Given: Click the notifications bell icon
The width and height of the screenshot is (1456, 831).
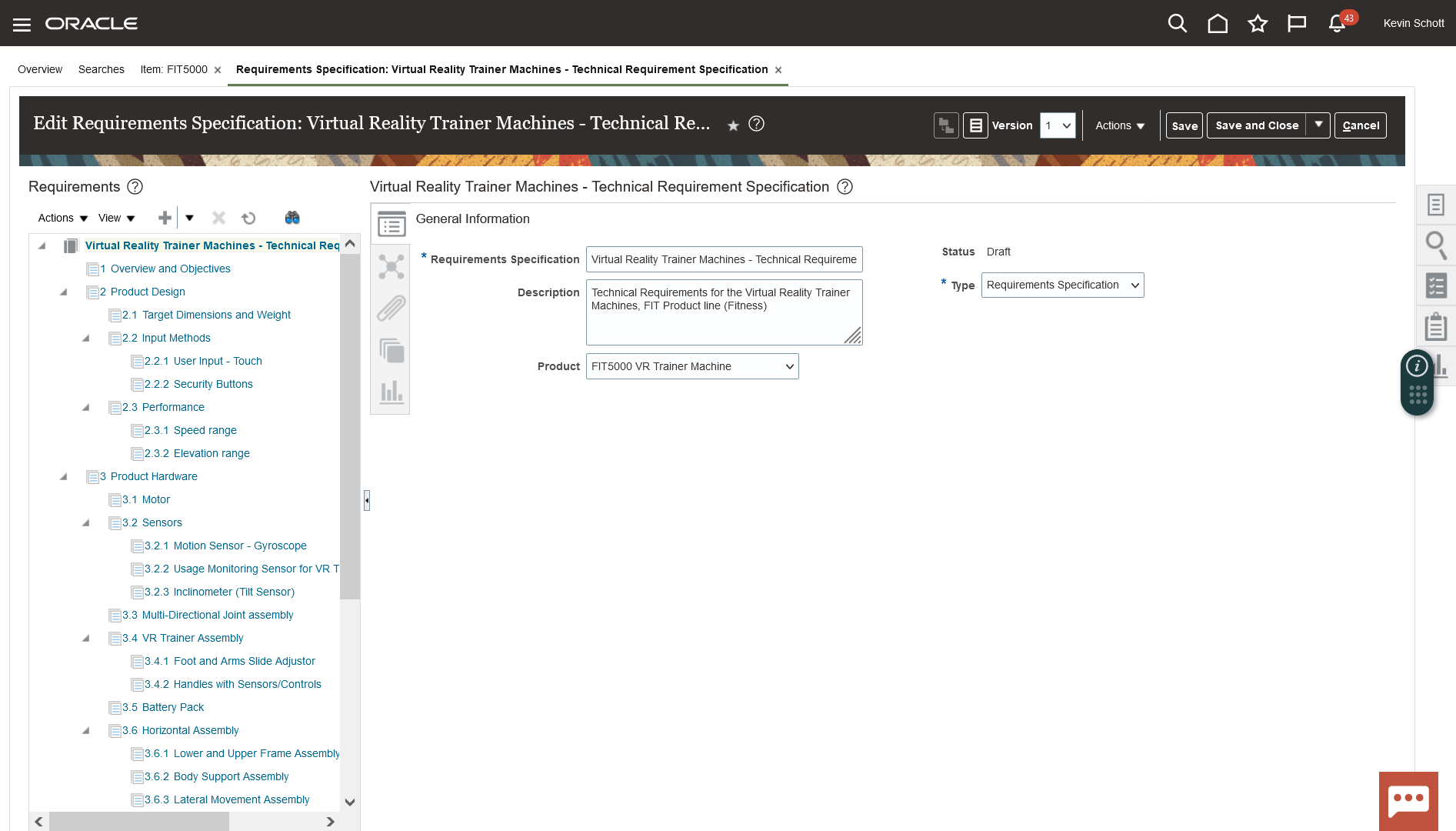Looking at the screenshot, I should click(1337, 24).
